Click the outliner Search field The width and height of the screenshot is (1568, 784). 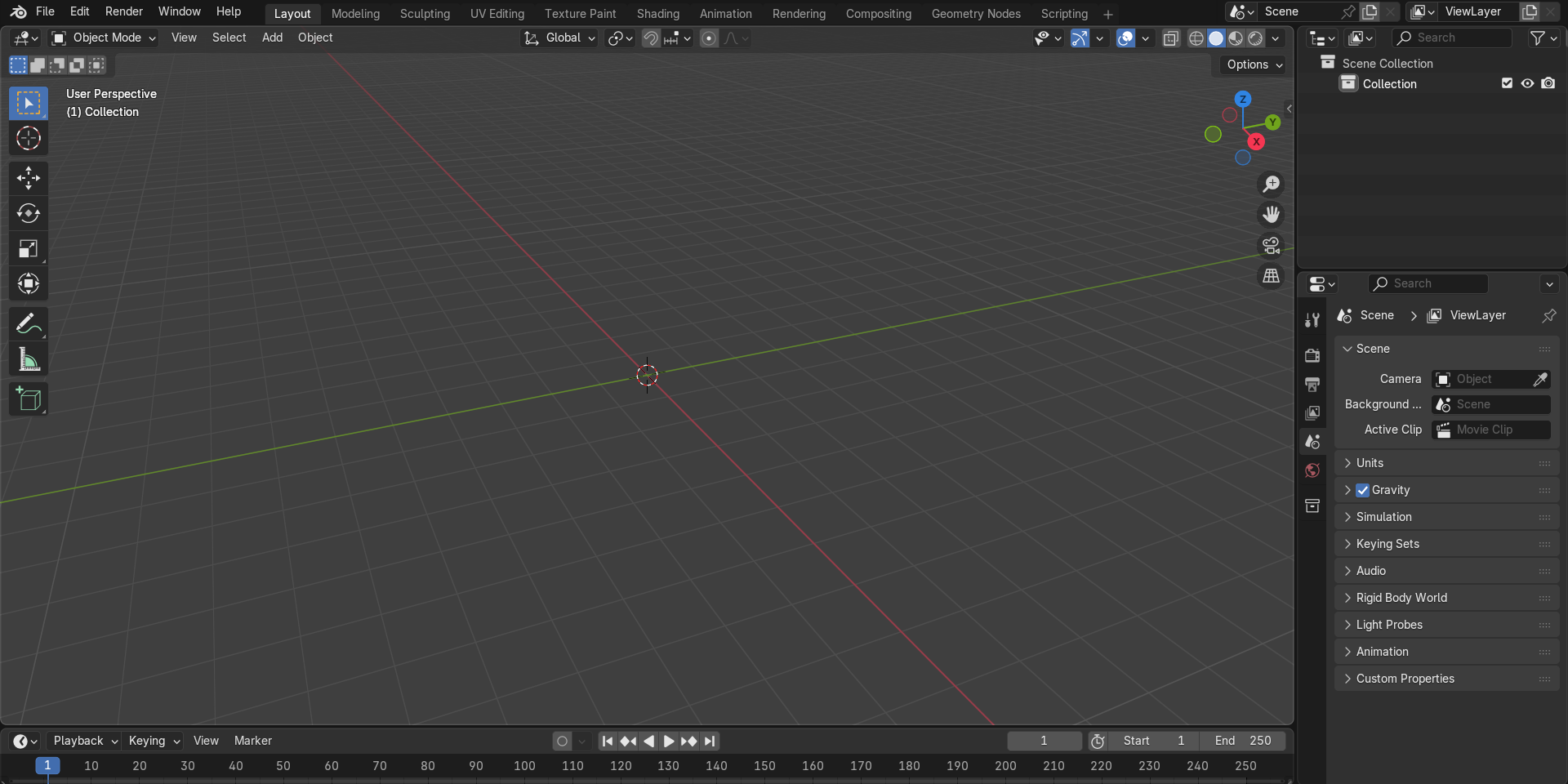(x=1453, y=38)
